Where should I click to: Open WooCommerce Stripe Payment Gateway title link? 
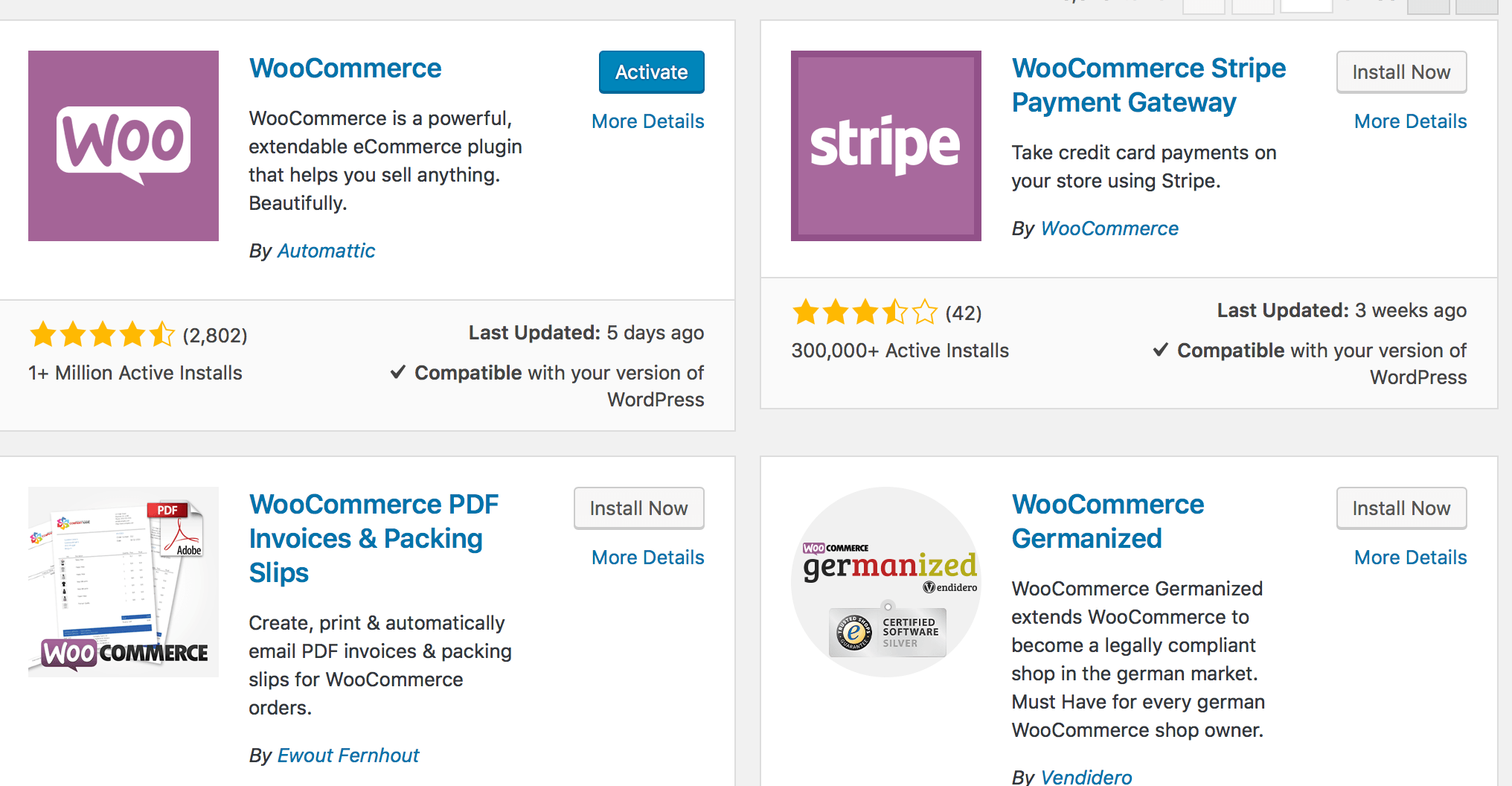pos(1148,86)
